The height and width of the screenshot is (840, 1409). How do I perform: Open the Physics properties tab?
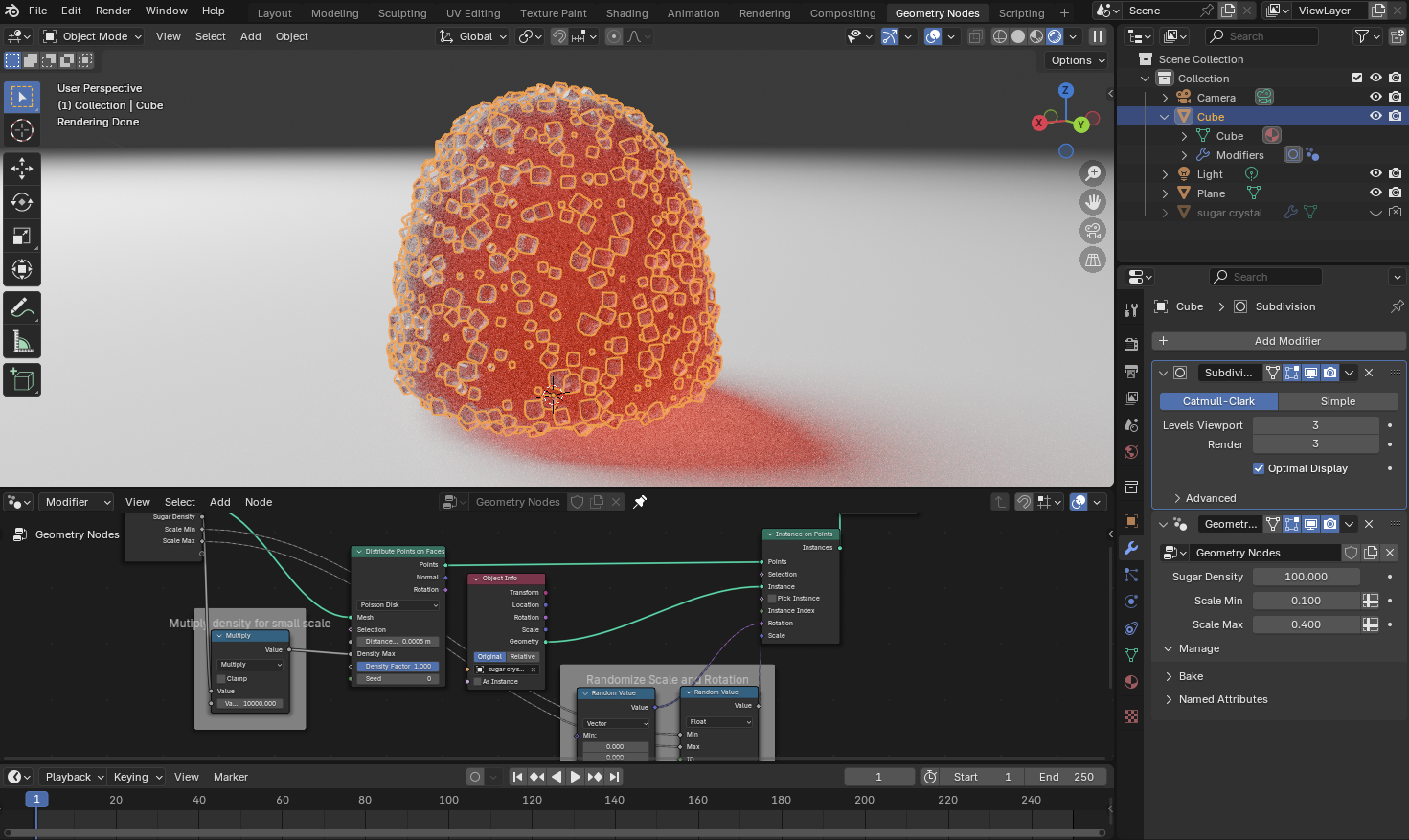tap(1131, 602)
